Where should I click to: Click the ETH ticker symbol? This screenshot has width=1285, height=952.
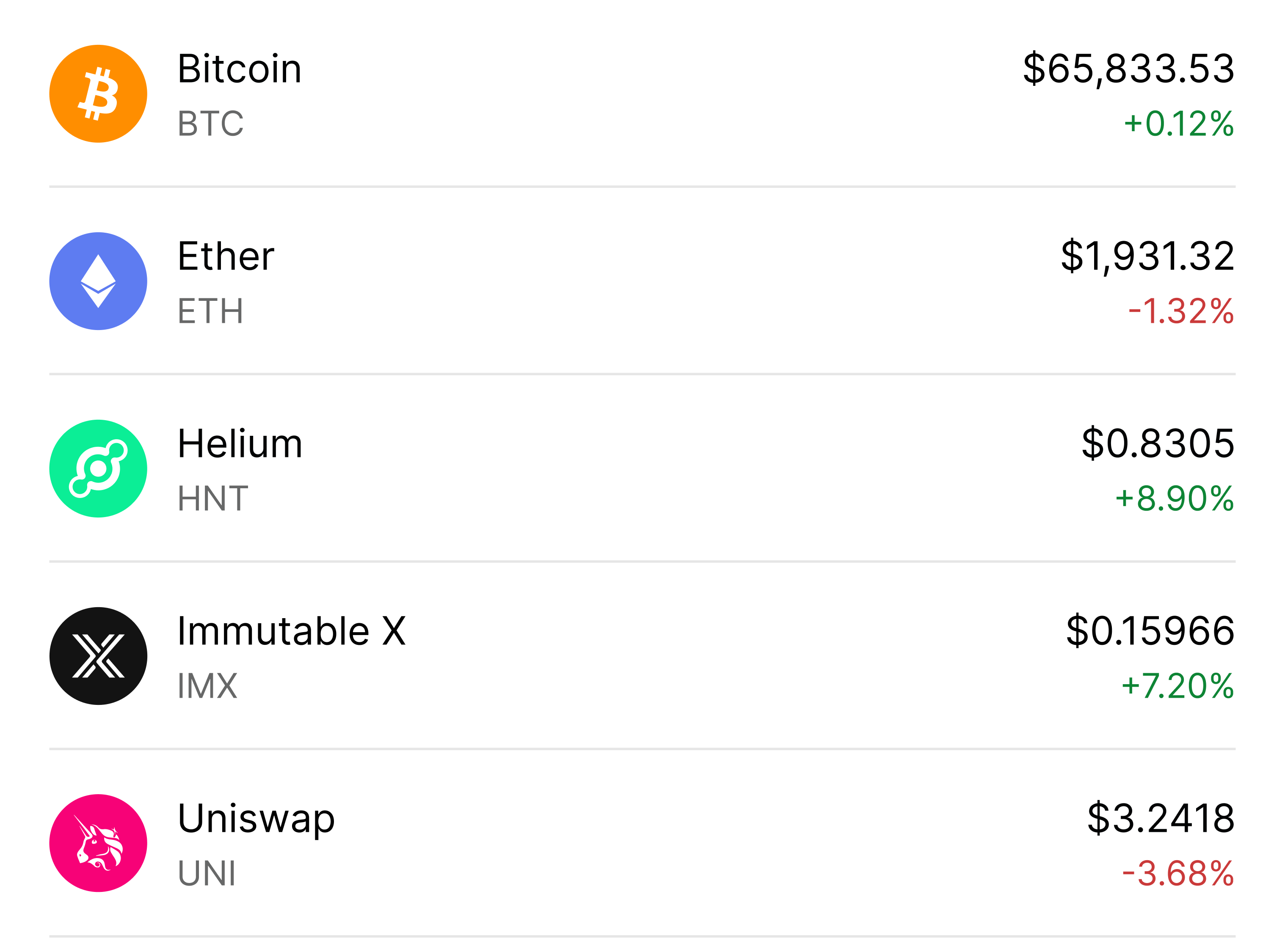(x=210, y=311)
